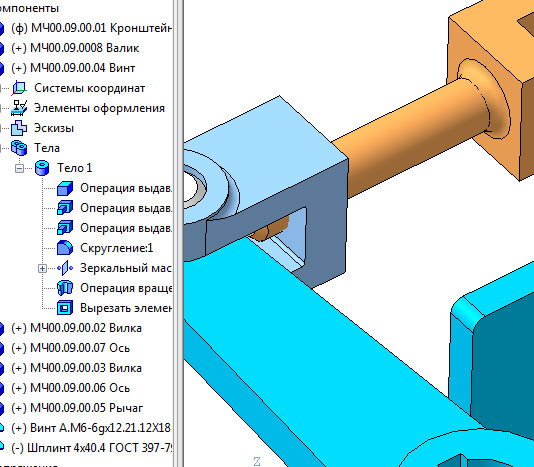Select Вырезать элемент entry

click(126, 308)
